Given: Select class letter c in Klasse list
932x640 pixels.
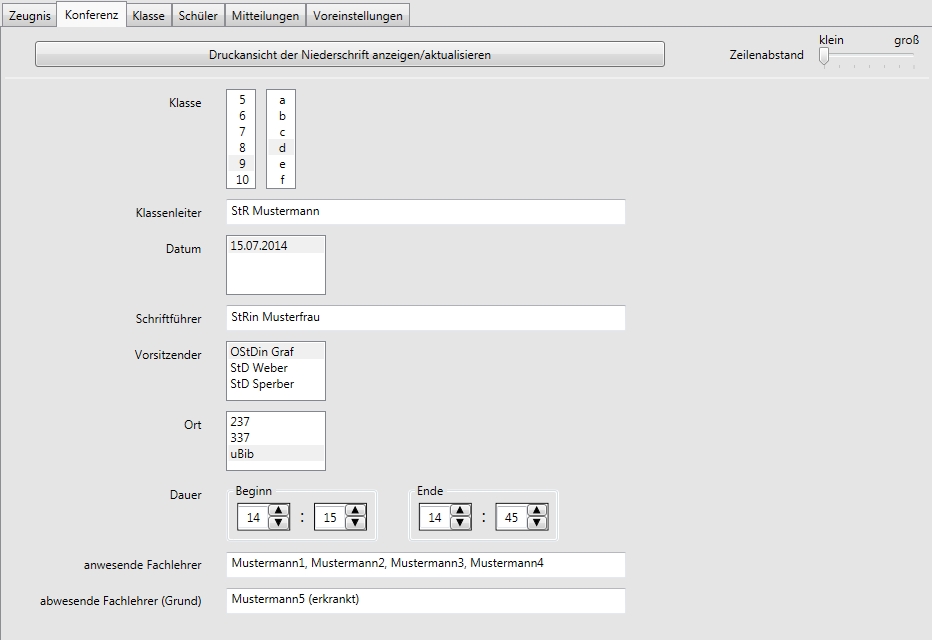Looking at the screenshot, I should click(x=282, y=132).
